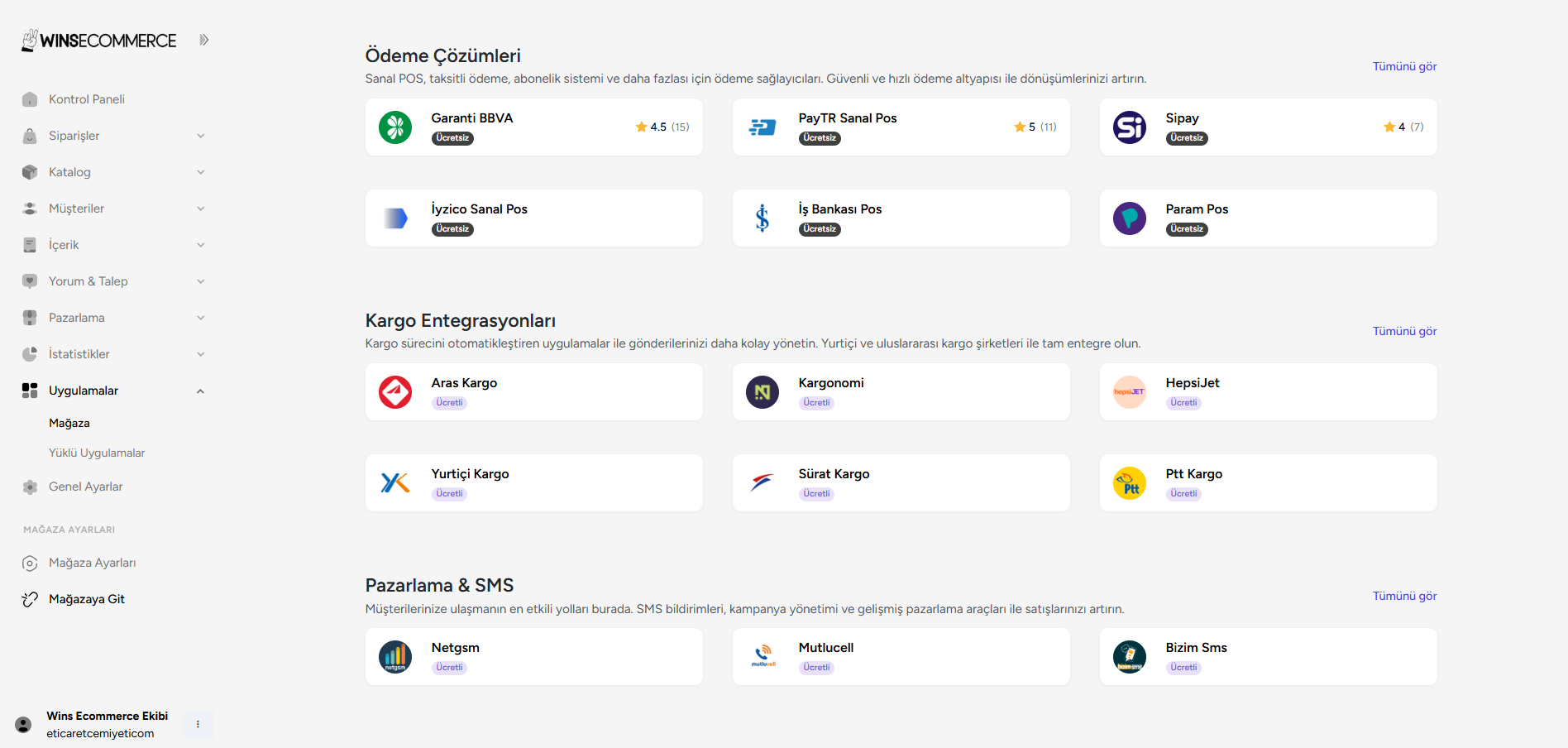Click Tümünü gör for Ödeme Çözümleri
1568x748 pixels.
coord(1404,66)
